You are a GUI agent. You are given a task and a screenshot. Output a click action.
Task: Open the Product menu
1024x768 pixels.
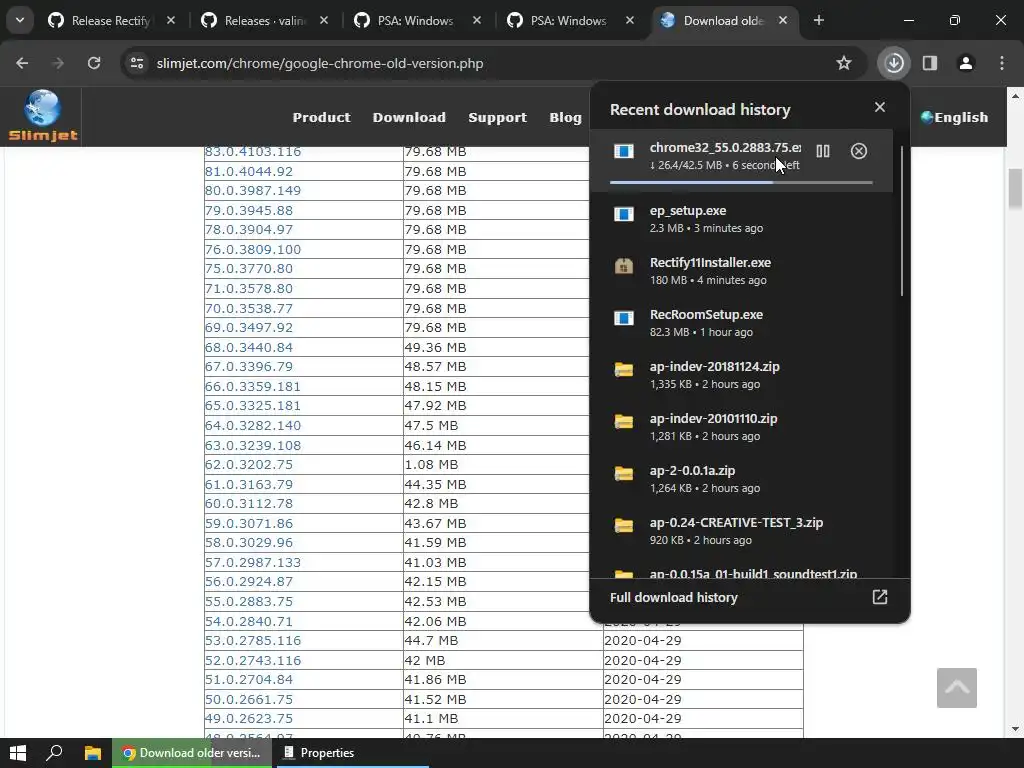pyautogui.click(x=321, y=118)
